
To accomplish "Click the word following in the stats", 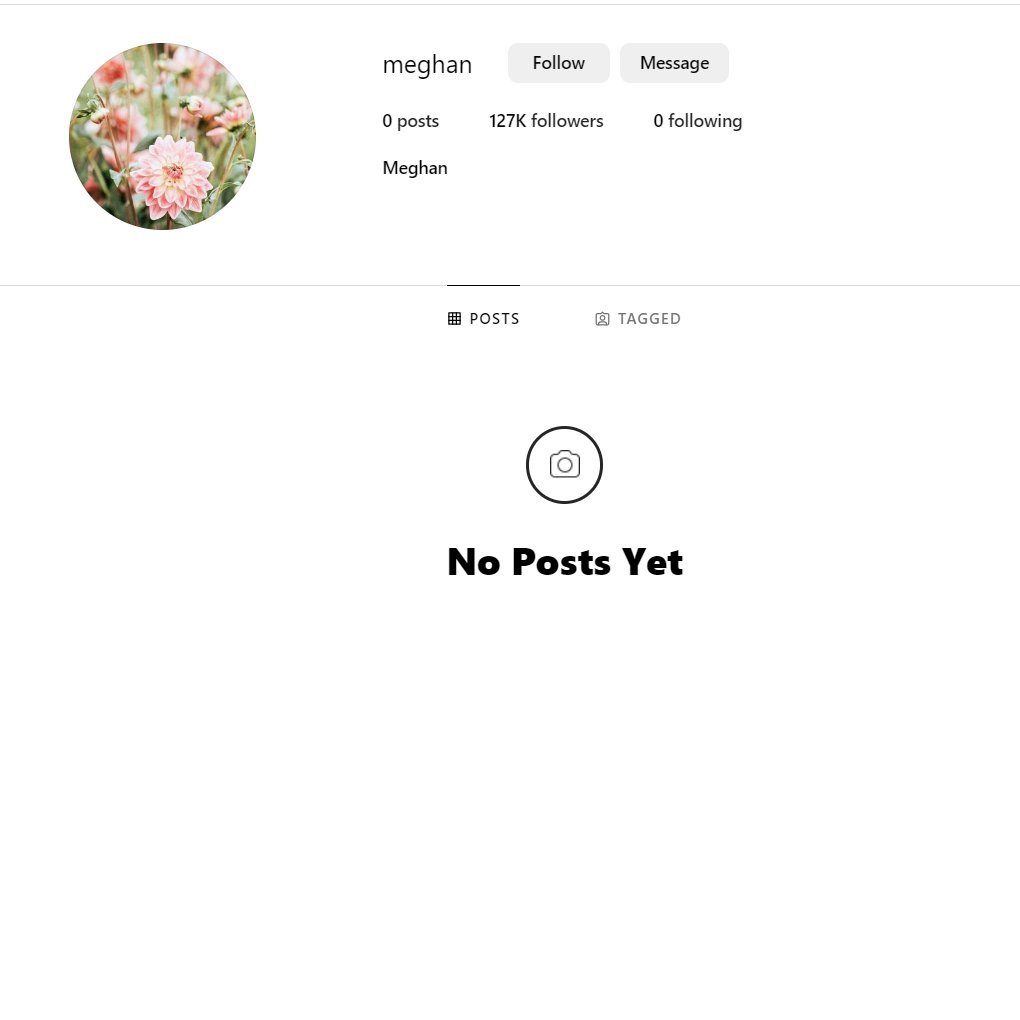I will pos(705,121).
